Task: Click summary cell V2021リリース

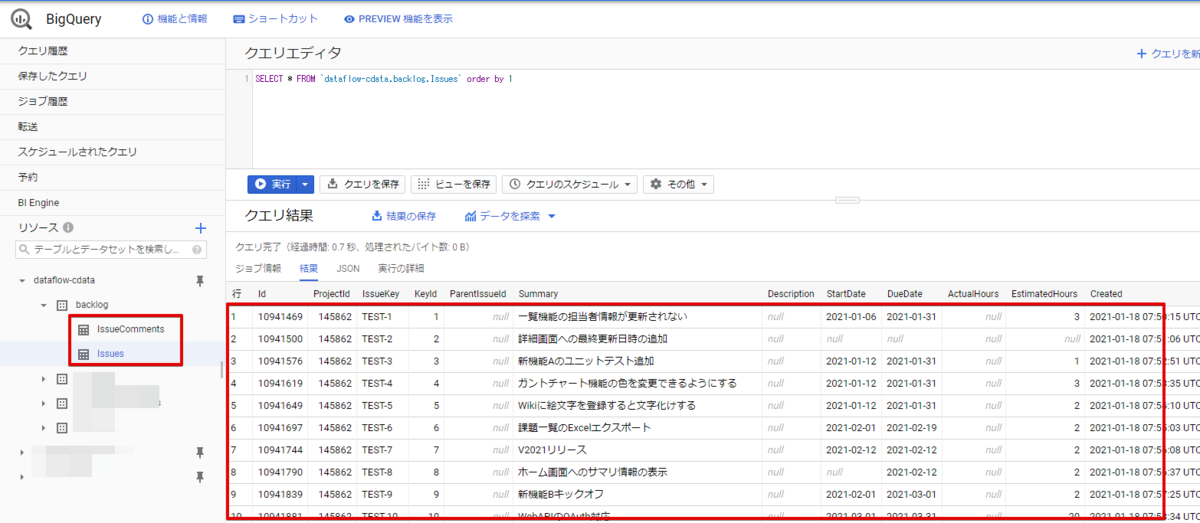Action: tap(553, 450)
